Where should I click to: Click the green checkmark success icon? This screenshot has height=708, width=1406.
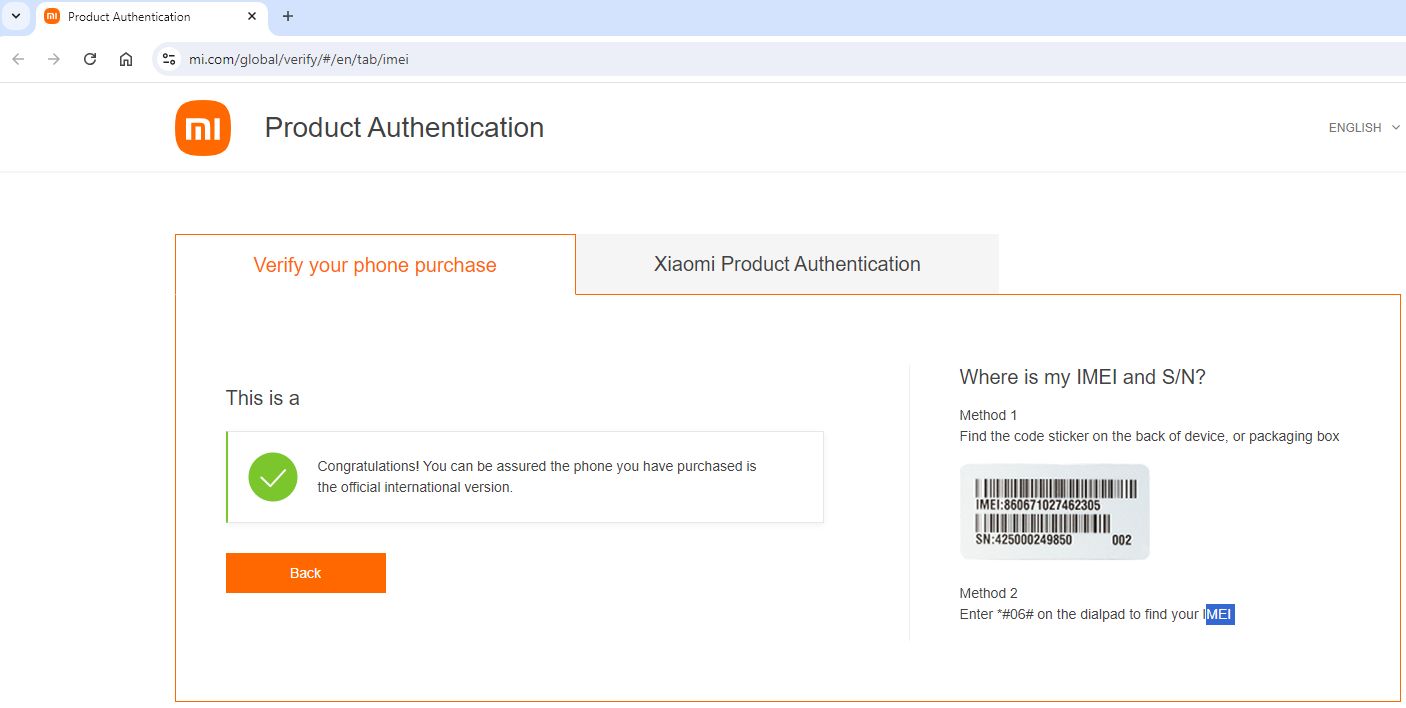(x=273, y=477)
